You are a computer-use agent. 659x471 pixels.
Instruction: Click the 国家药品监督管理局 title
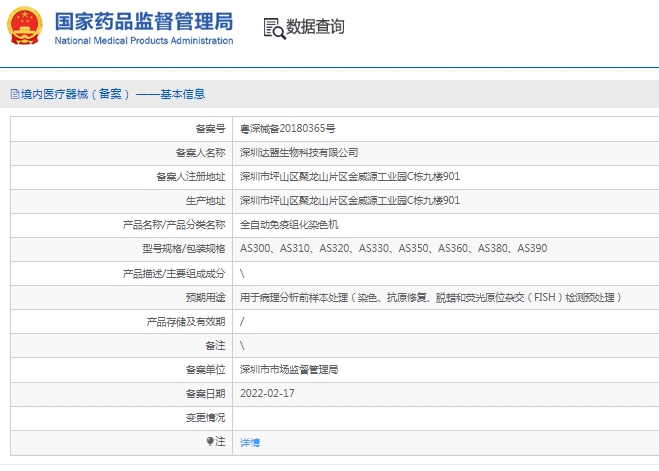144,21
